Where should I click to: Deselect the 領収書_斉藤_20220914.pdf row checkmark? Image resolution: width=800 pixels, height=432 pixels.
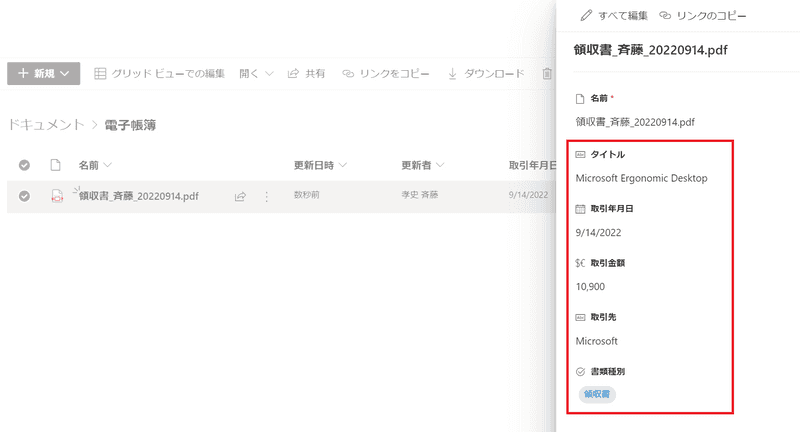pyautogui.click(x=24, y=197)
